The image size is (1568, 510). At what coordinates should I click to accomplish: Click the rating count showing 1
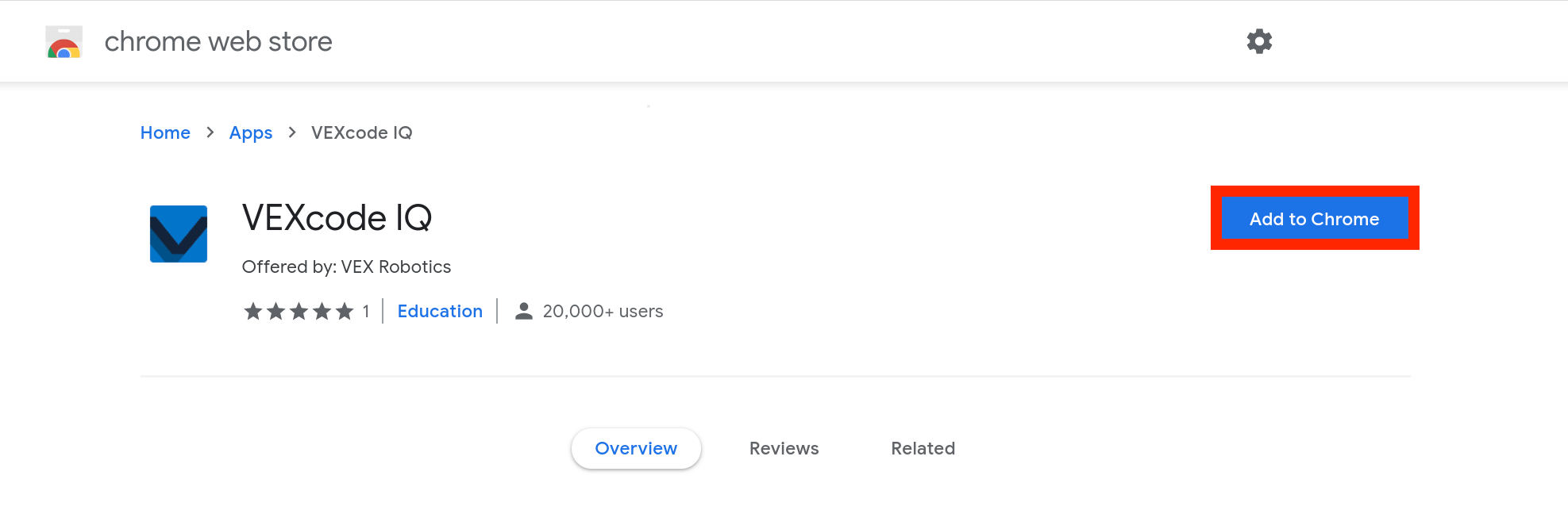(x=366, y=311)
